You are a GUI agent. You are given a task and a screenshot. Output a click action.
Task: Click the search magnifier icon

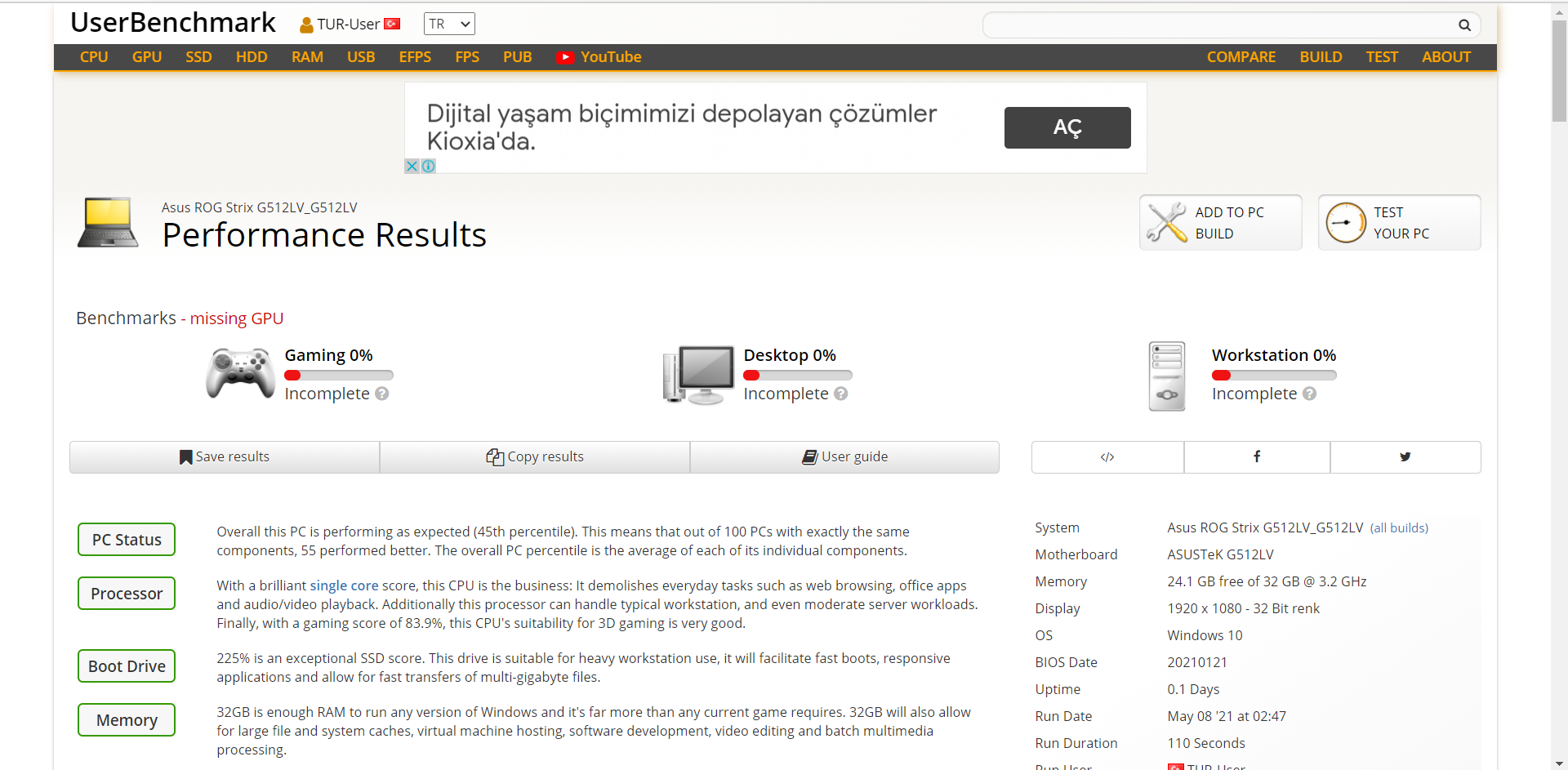[x=1464, y=25]
